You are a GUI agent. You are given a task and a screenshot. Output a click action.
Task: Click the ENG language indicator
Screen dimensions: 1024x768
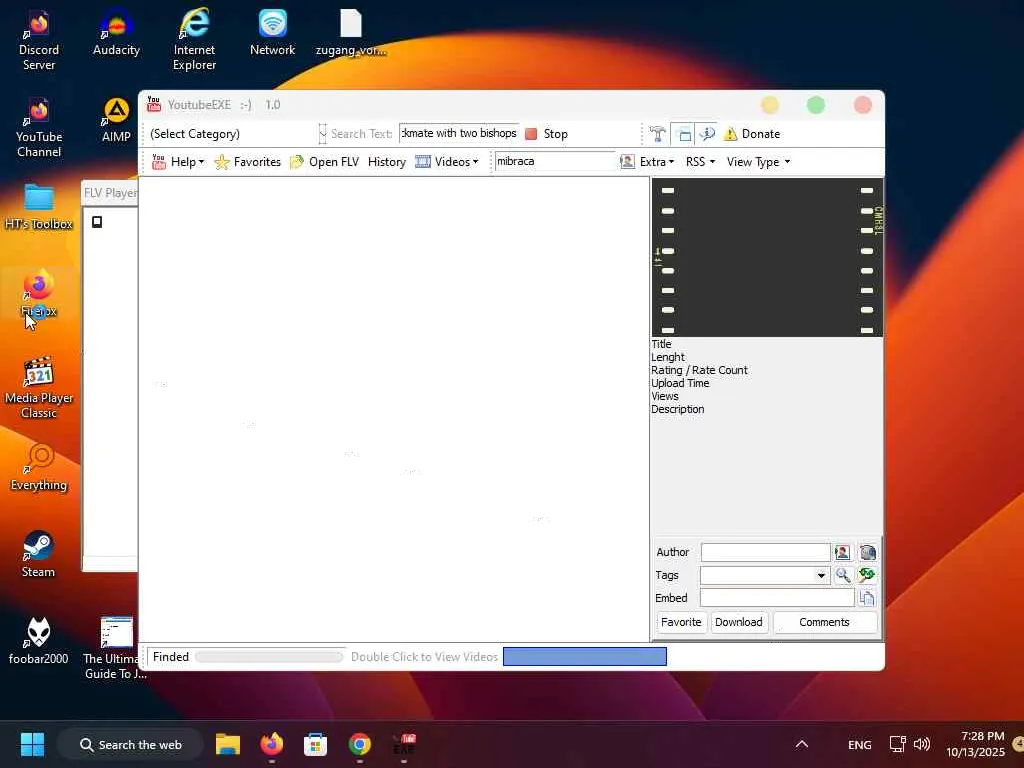(x=859, y=744)
